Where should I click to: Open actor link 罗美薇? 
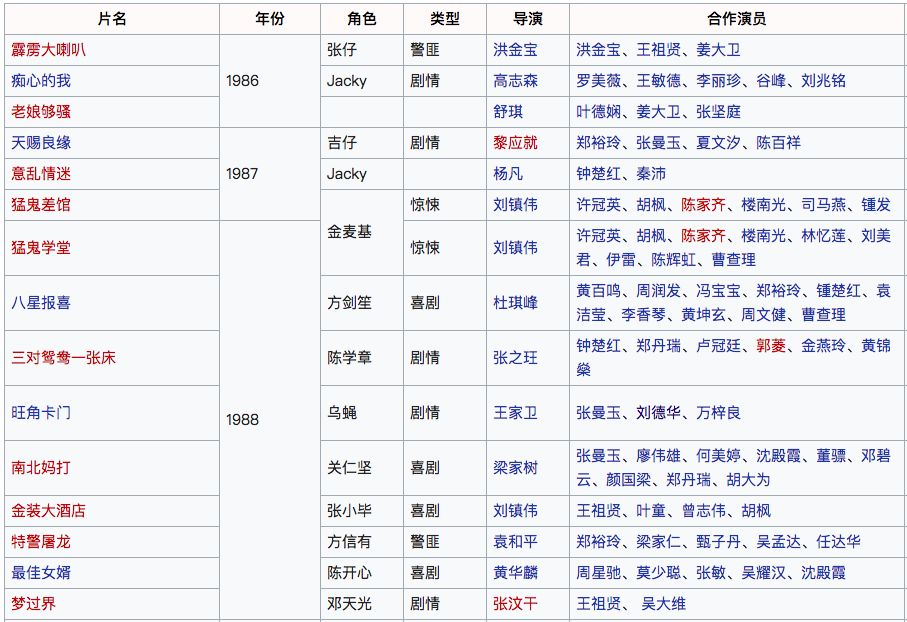click(x=598, y=81)
